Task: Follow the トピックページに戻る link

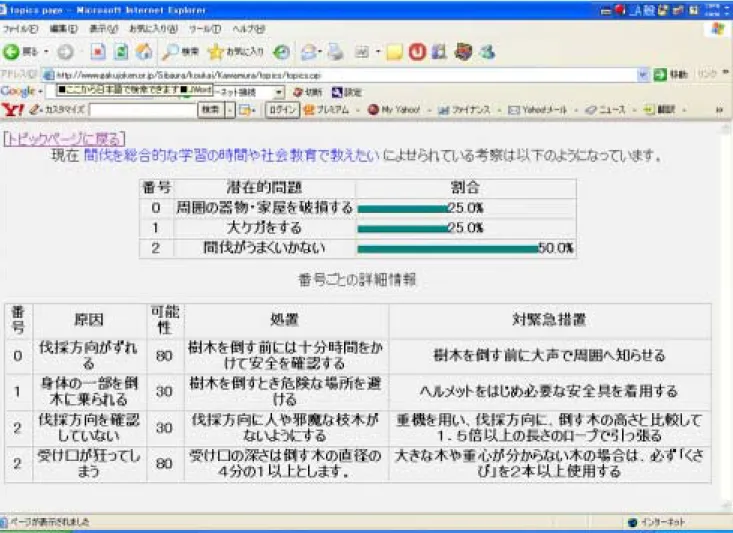Action: (x=65, y=139)
